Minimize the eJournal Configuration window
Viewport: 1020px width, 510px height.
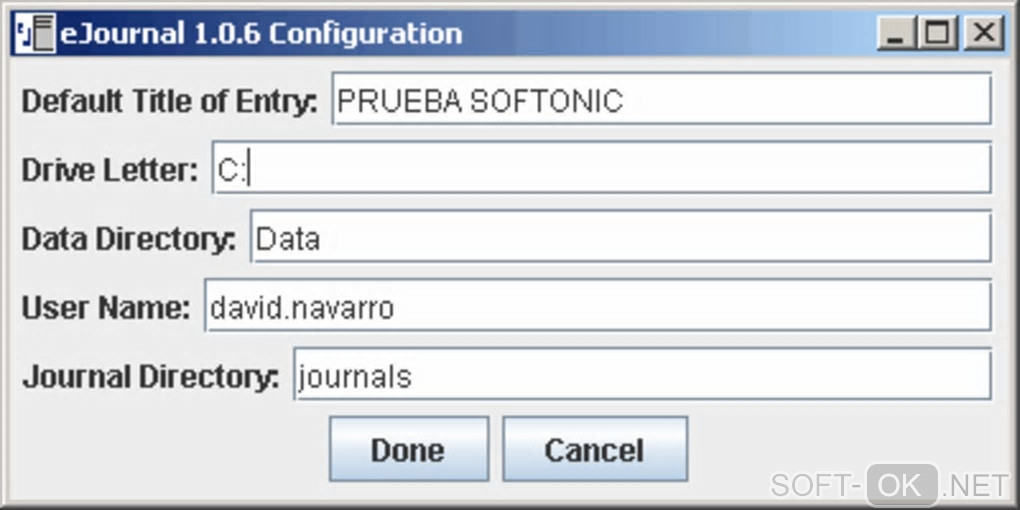(x=895, y=35)
